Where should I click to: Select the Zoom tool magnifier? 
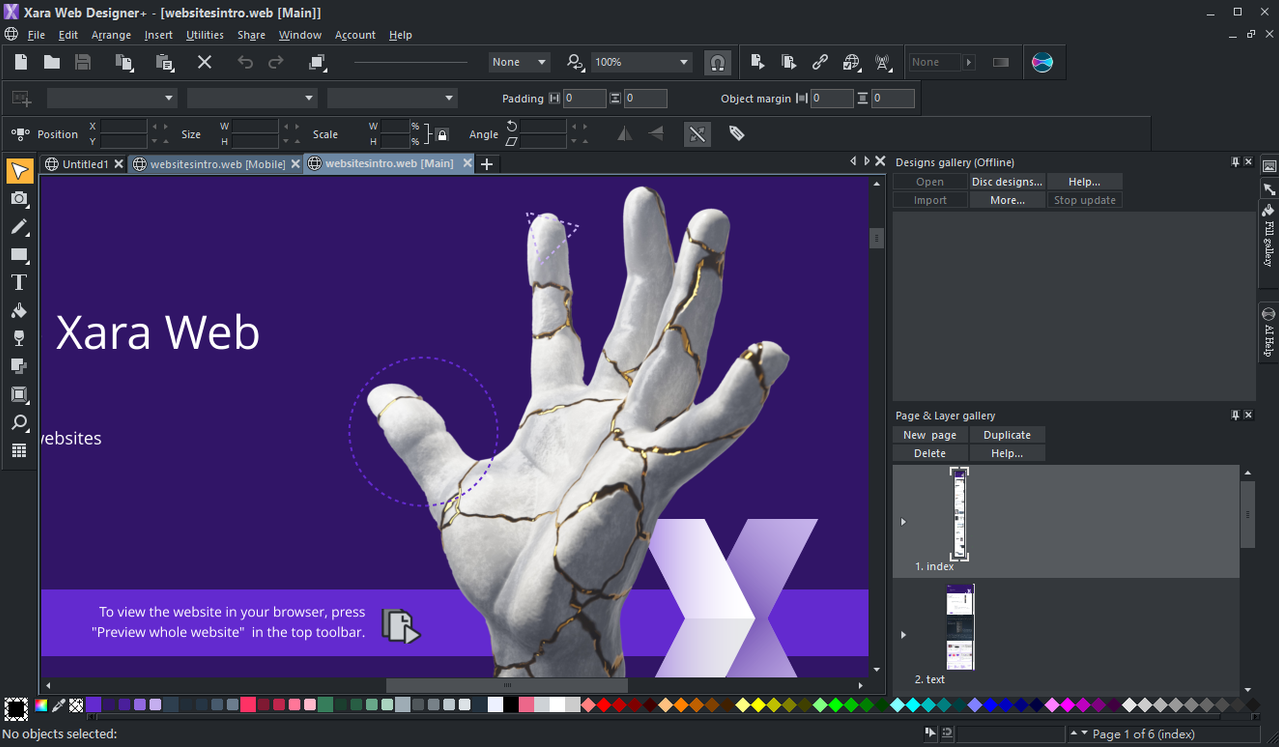(19, 423)
